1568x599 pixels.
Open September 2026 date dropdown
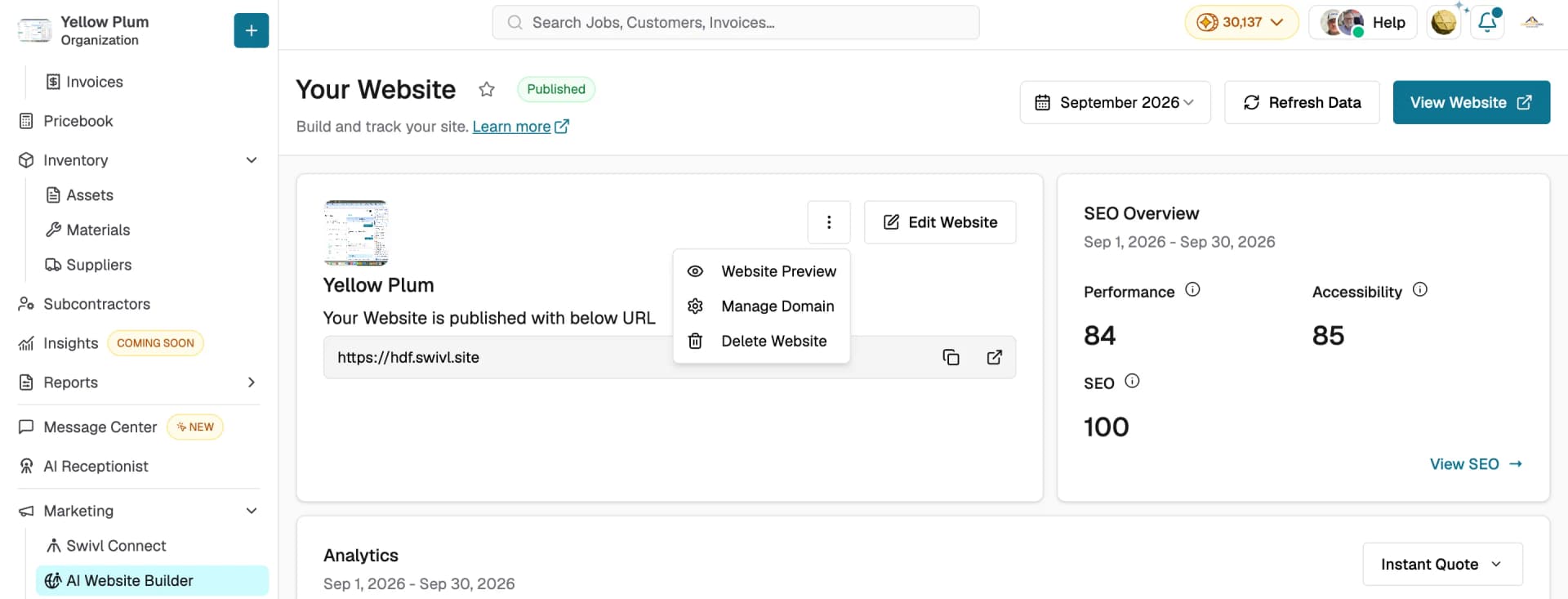[1115, 102]
